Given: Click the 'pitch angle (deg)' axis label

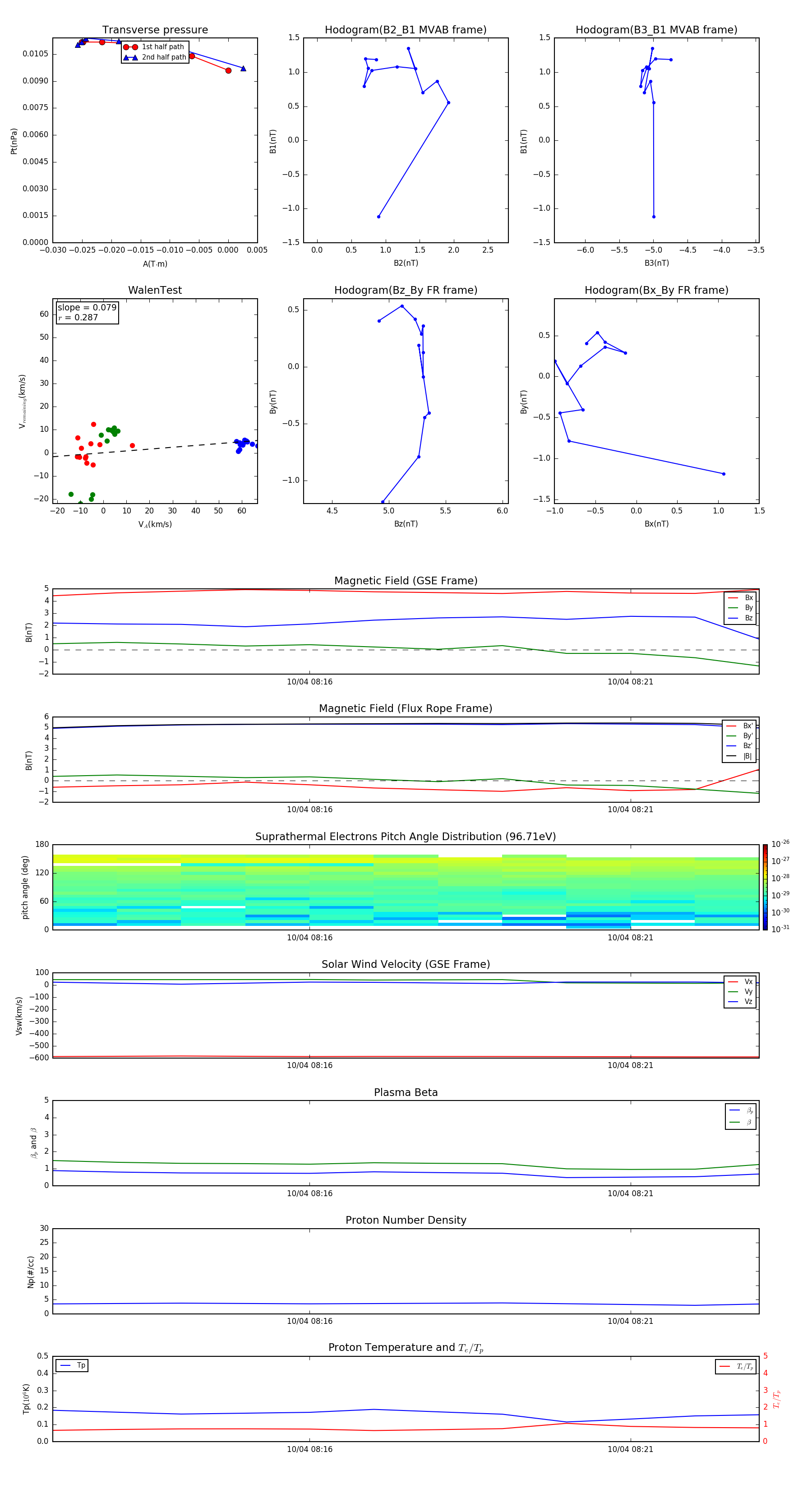Looking at the screenshot, I should [25, 887].
